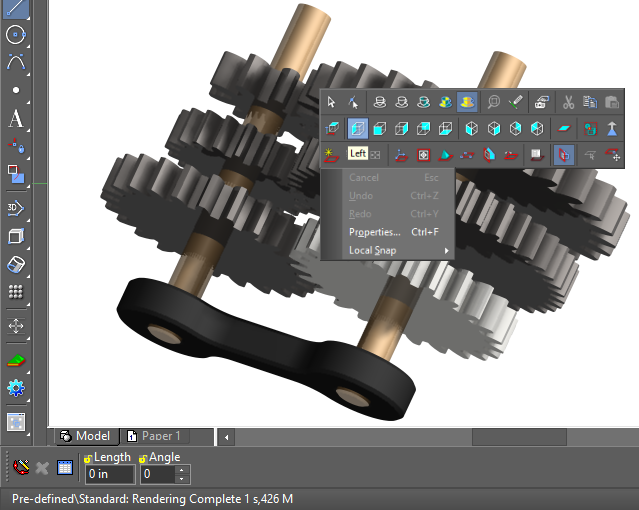This screenshot has height=510, width=639.
Task: Click the Length input field
Action: coord(109,475)
